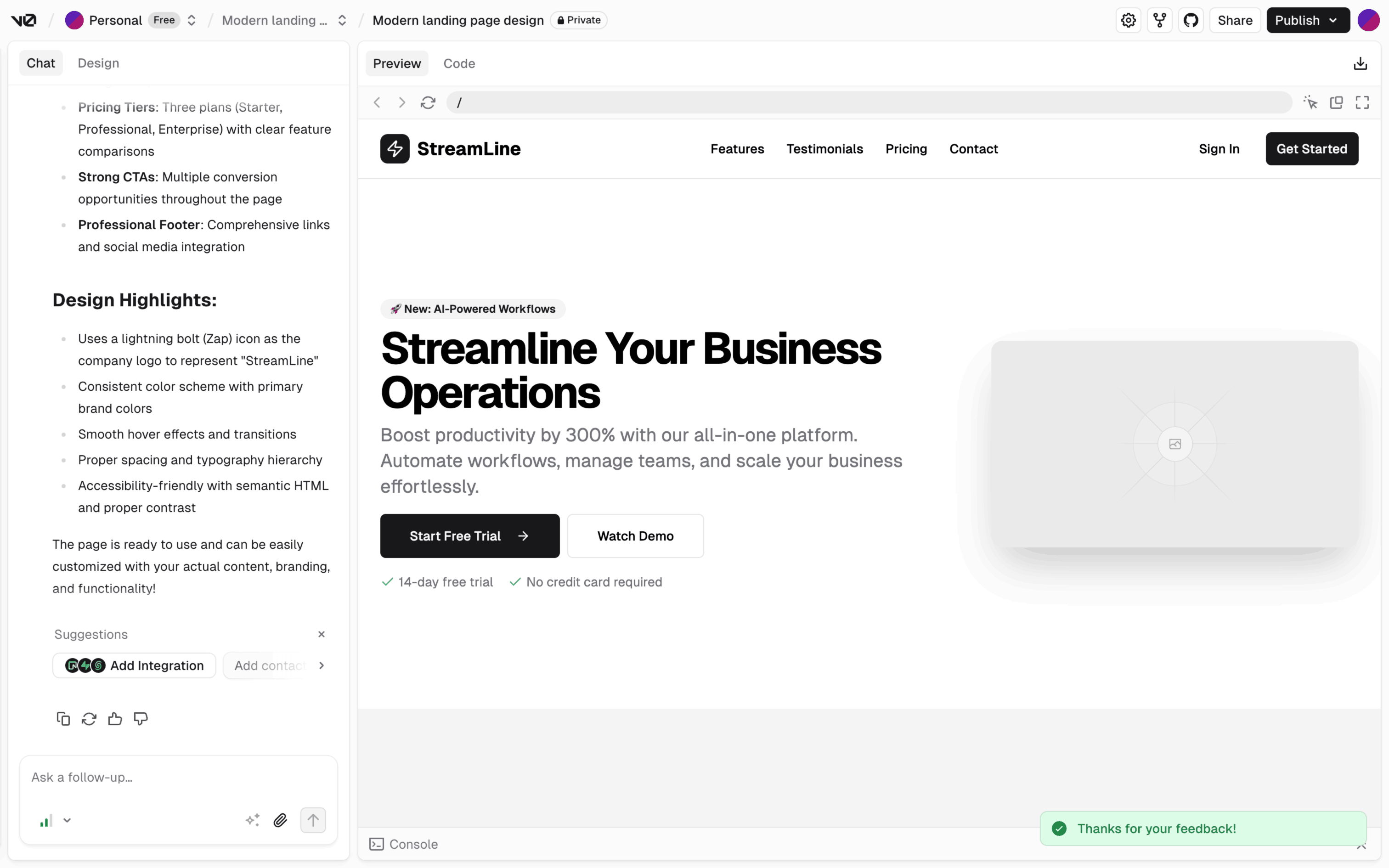
Task: Expand the Personal workspace switcher
Action: [x=192, y=21]
